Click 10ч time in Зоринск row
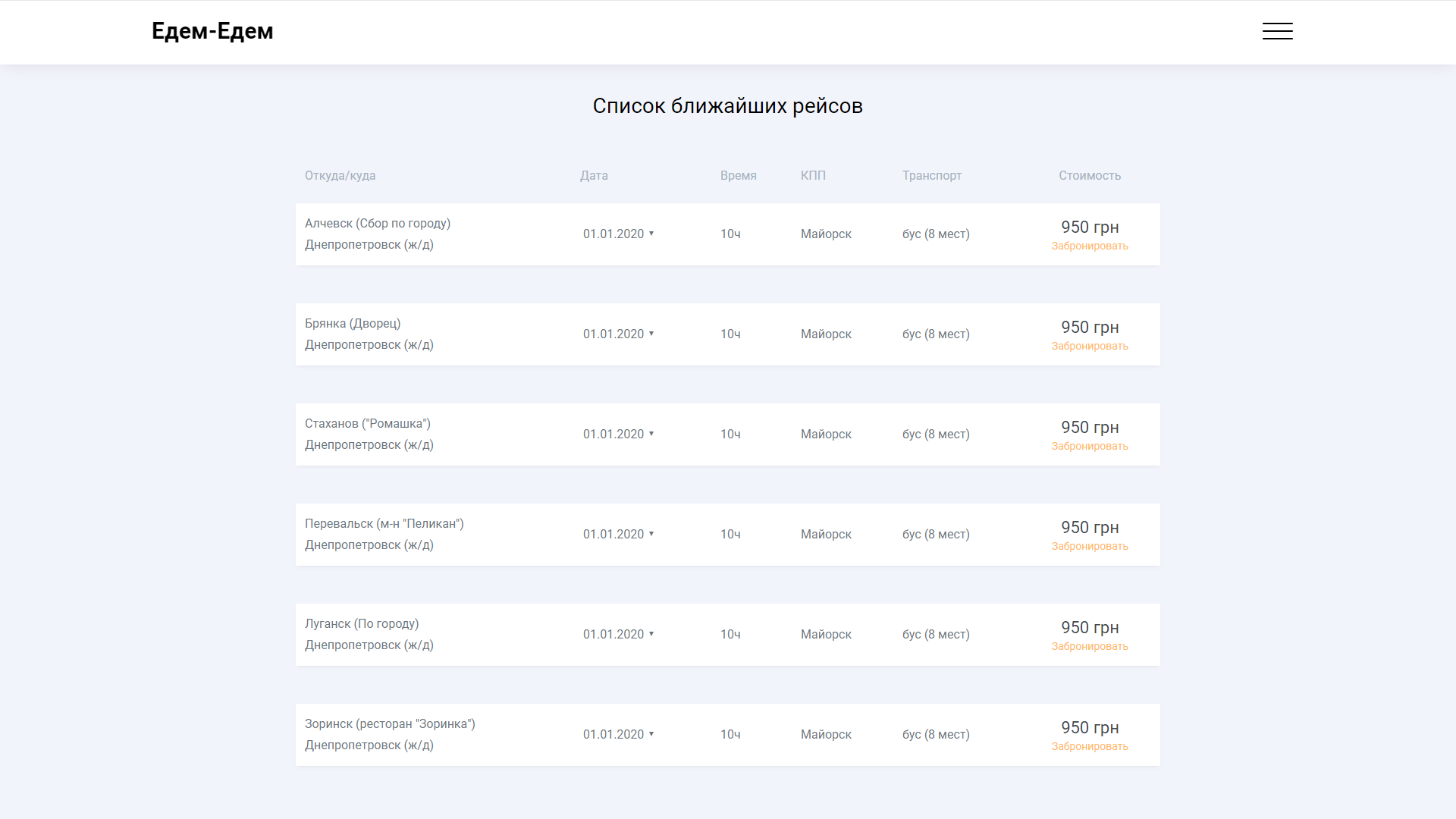The image size is (1456, 819). click(730, 734)
